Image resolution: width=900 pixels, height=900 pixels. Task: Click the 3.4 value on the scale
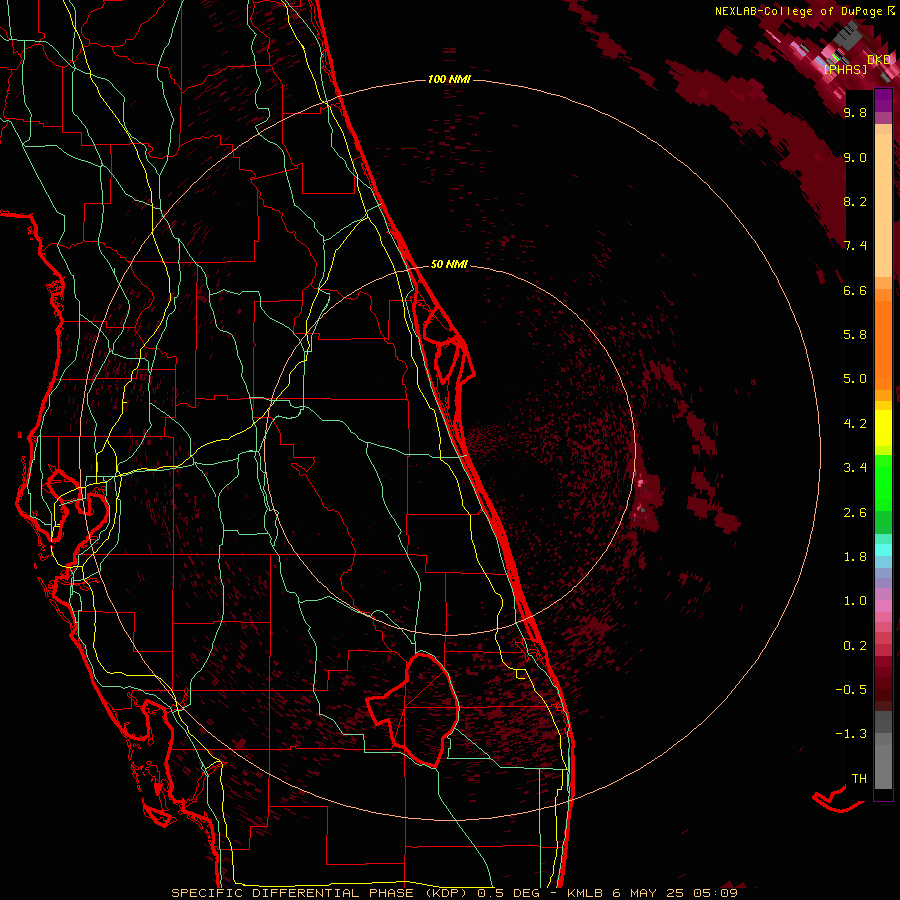click(x=855, y=468)
